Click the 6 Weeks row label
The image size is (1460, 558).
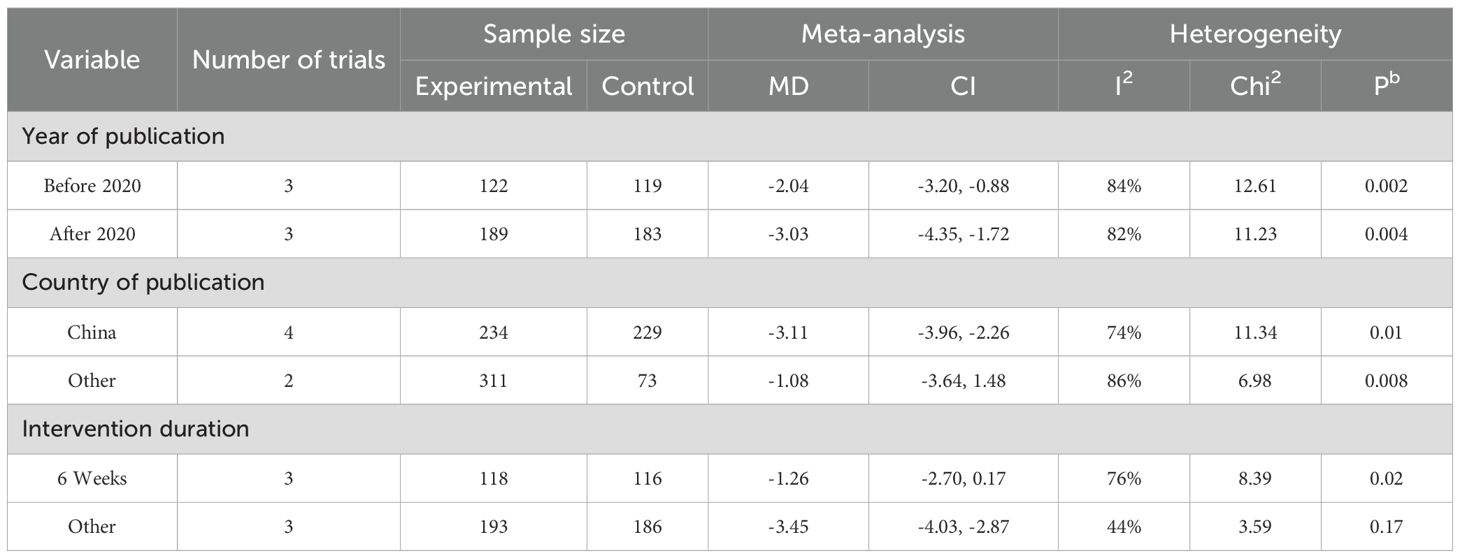point(92,479)
